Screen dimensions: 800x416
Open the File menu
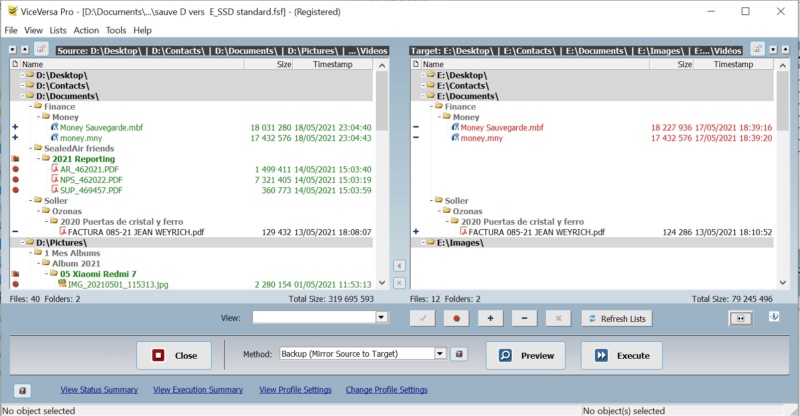point(11,30)
